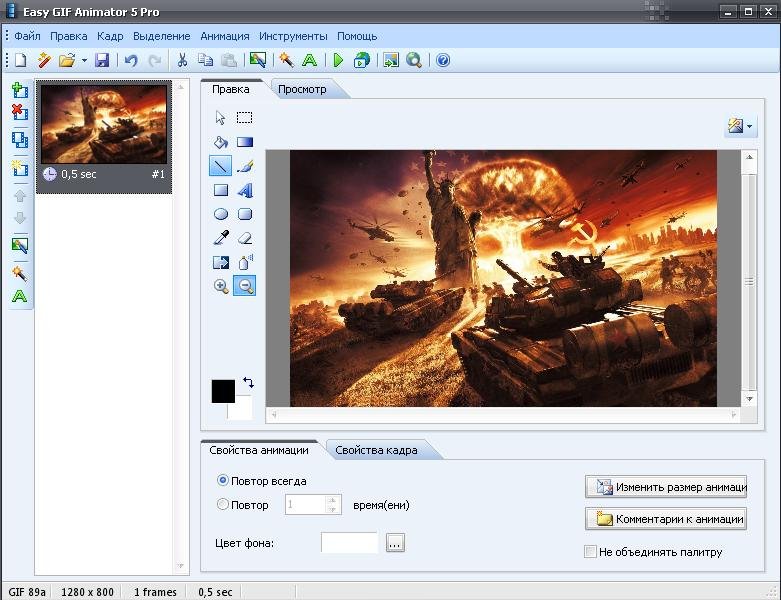Select the gradient fill tool
The height and width of the screenshot is (600, 781).
coord(245,142)
